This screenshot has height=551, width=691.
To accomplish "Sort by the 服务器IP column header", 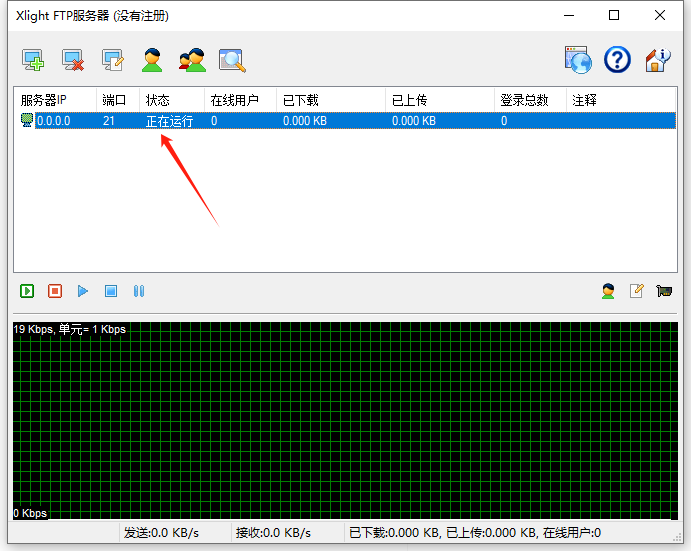I will click(56, 100).
